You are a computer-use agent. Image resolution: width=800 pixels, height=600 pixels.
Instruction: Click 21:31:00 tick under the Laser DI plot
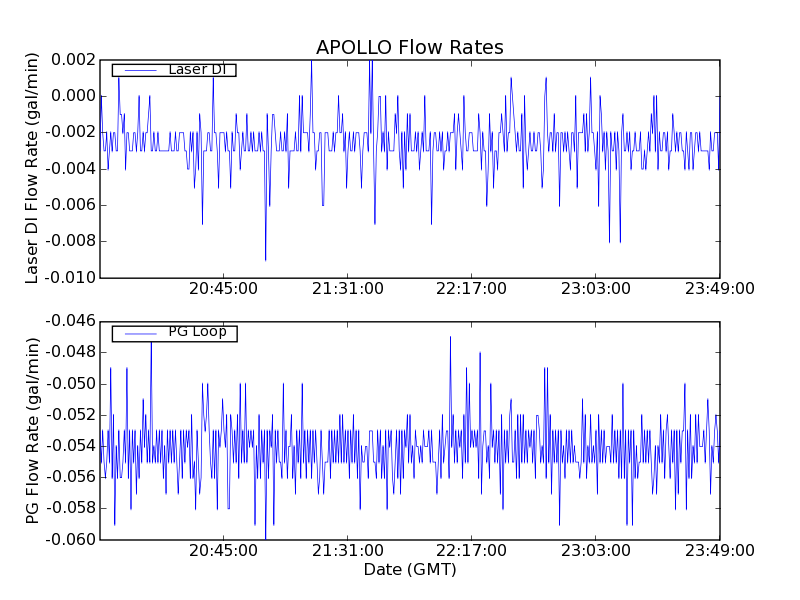coord(347,289)
